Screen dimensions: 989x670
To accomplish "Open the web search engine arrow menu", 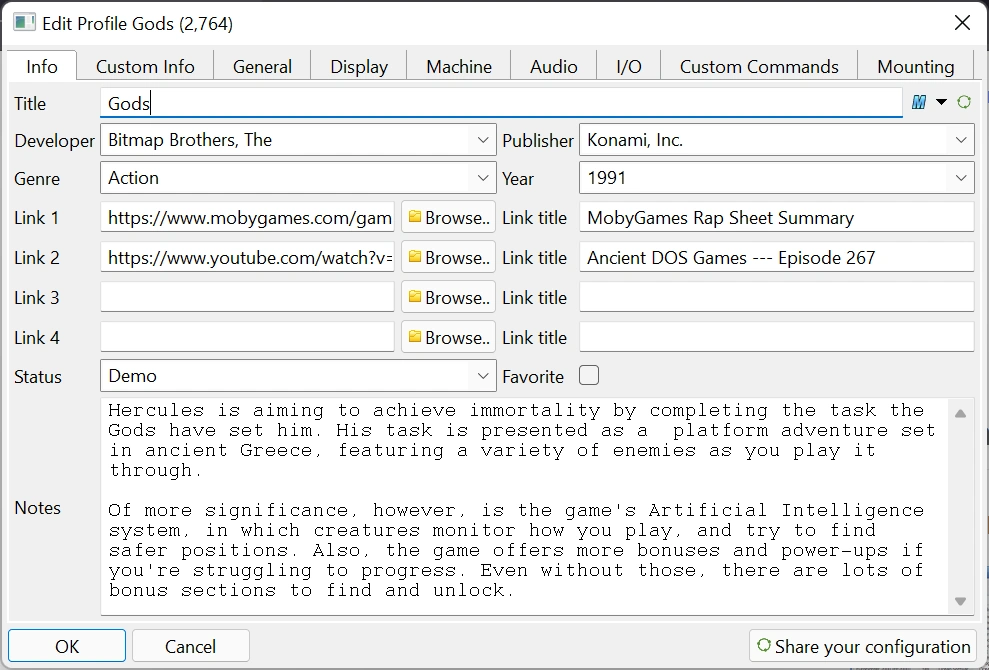I will point(941,102).
